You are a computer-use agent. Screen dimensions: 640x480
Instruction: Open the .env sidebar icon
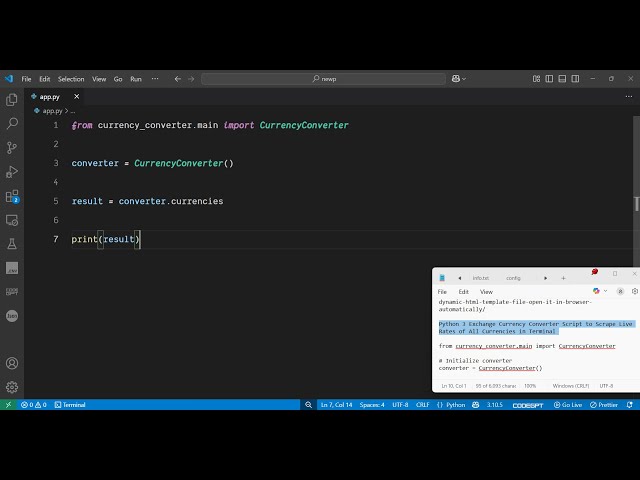pos(12,268)
